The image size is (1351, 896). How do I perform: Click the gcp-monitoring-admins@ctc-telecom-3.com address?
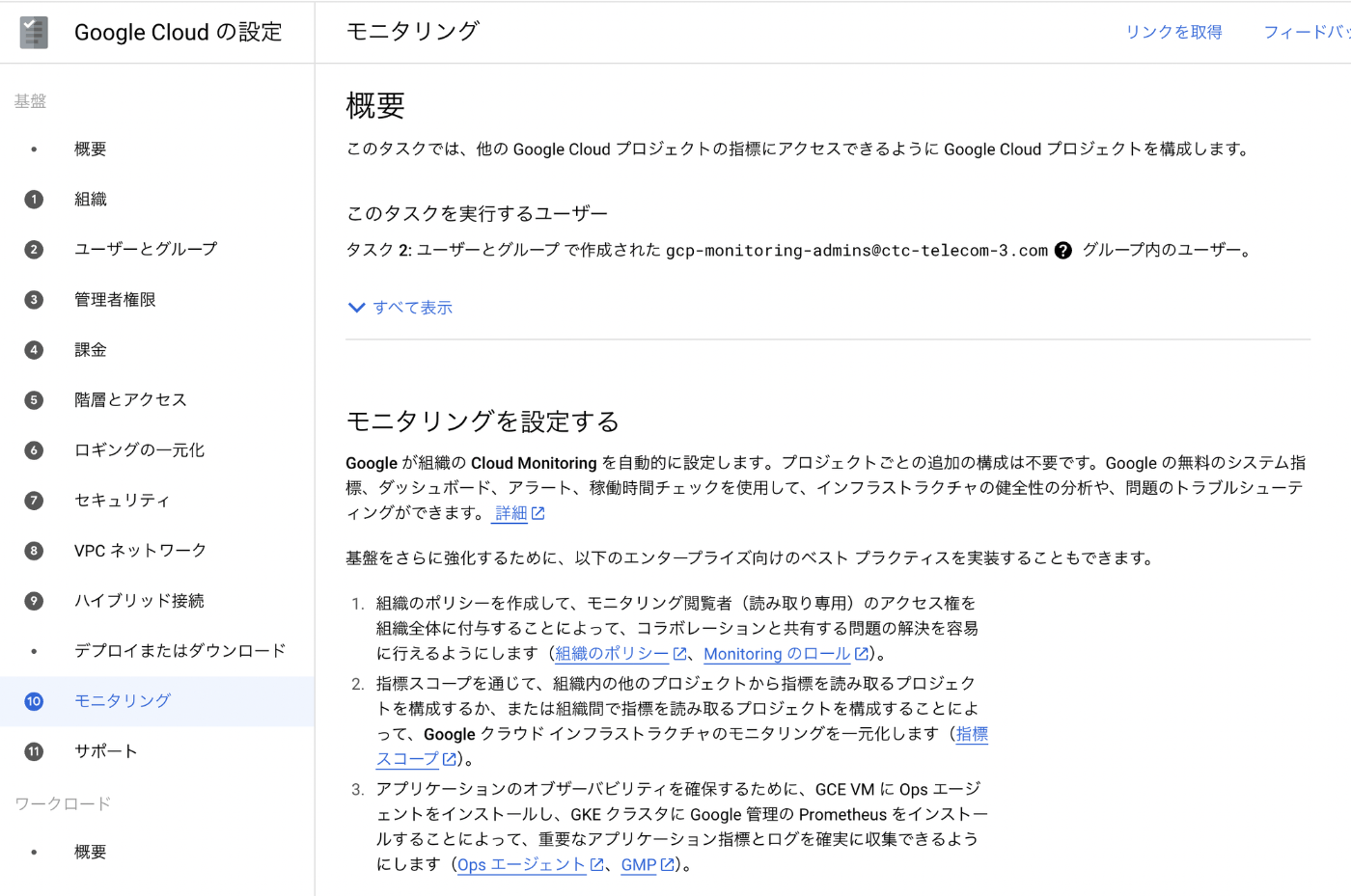[x=856, y=251]
